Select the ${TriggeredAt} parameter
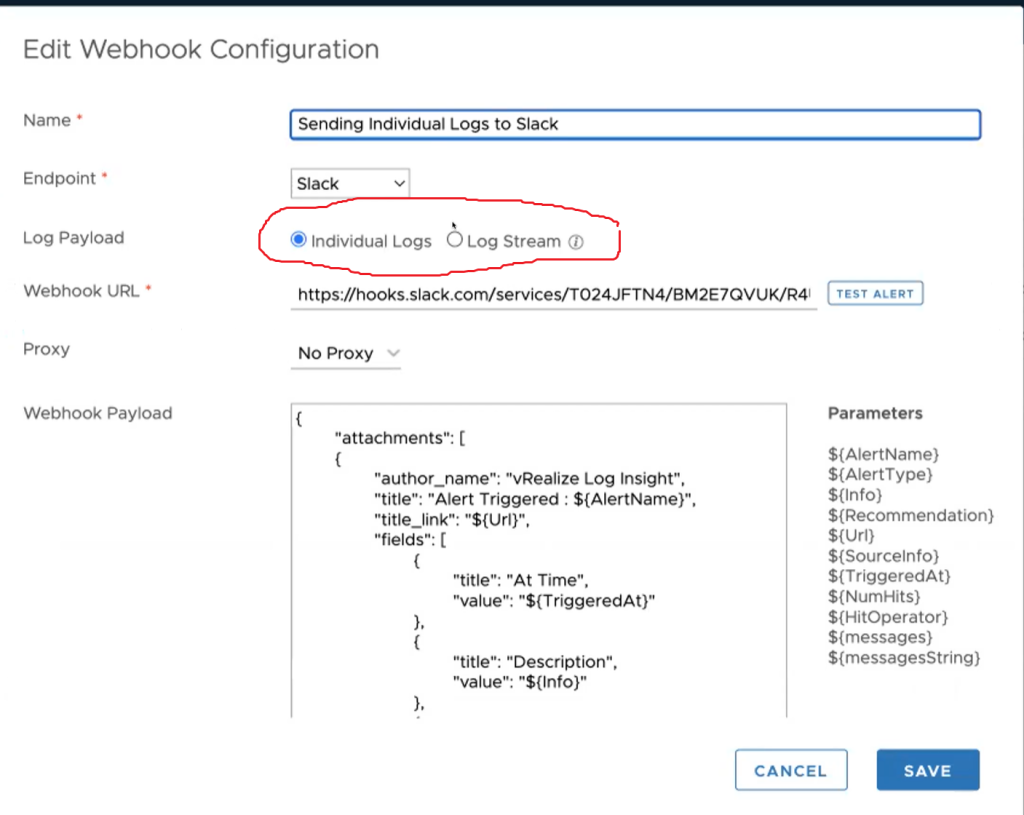1024x815 pixels. click(889, 576)
